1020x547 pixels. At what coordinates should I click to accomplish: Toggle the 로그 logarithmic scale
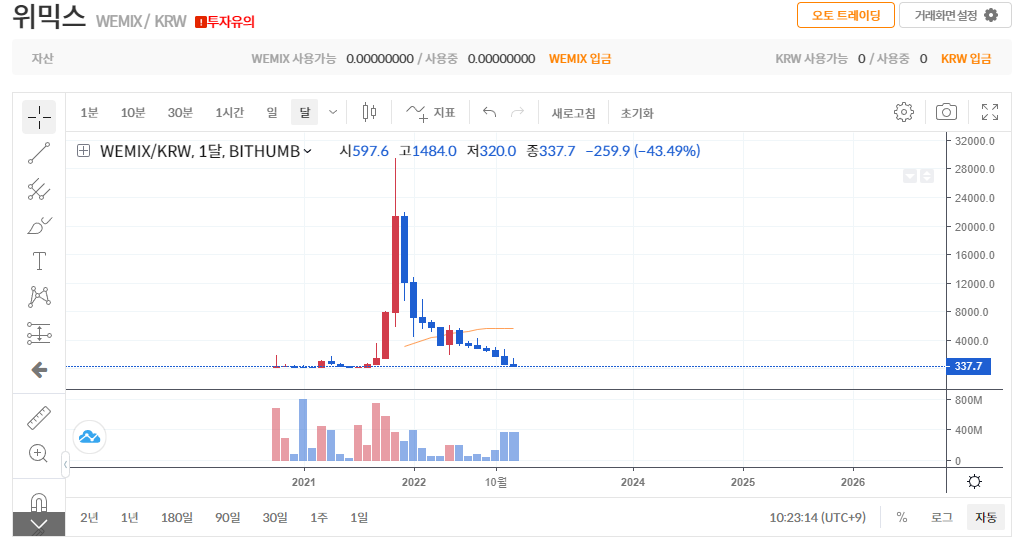tap(941, 518)
